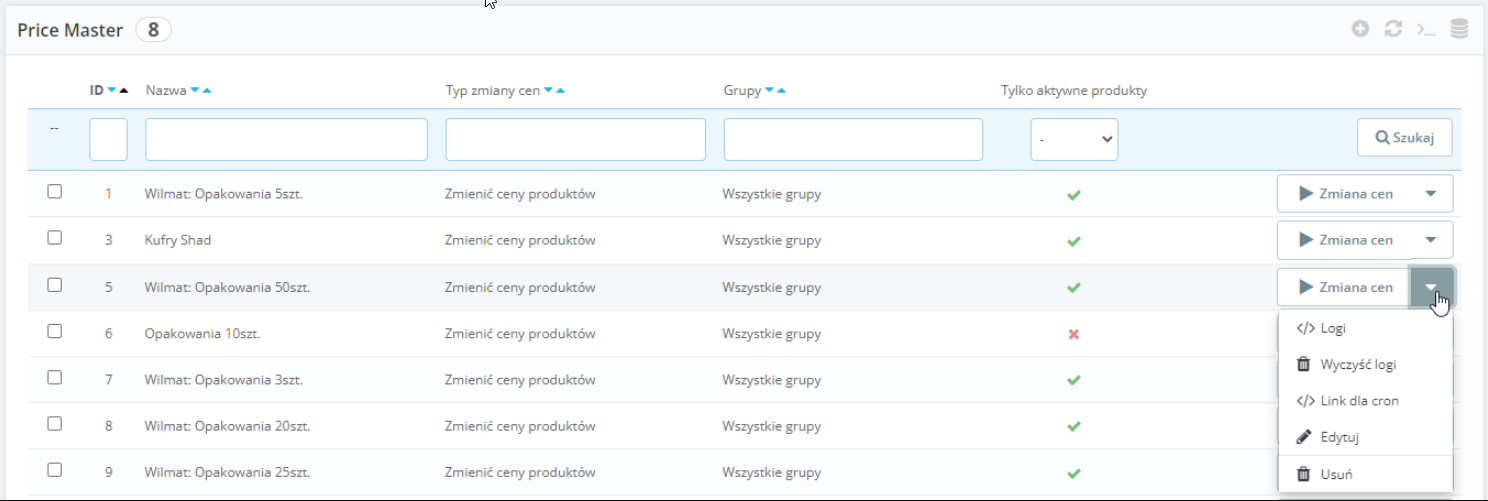Expand actions arrow for Kufry Shad row
This screenshot has height=501, width=1488.
(1431, 240)
